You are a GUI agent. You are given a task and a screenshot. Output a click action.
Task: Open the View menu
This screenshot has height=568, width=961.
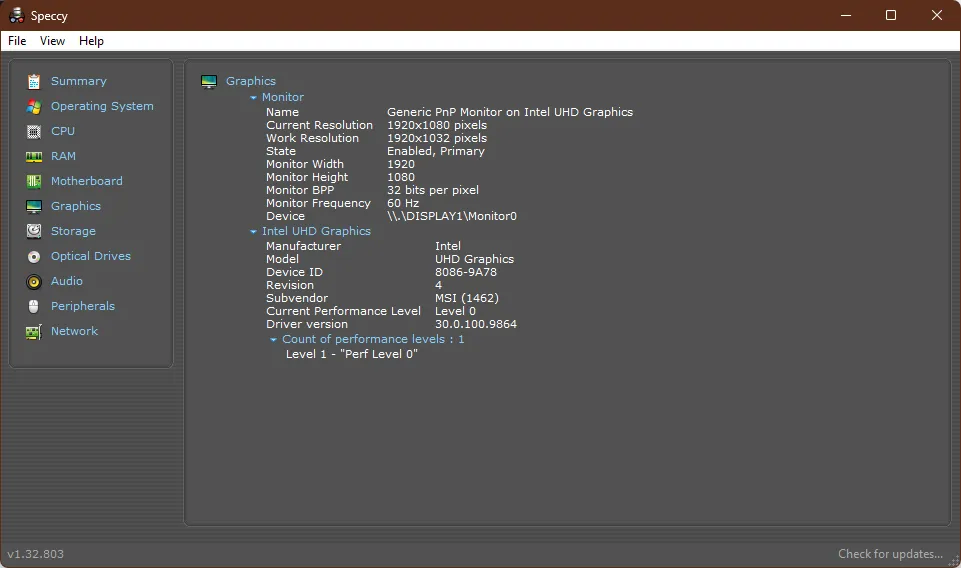52,41
